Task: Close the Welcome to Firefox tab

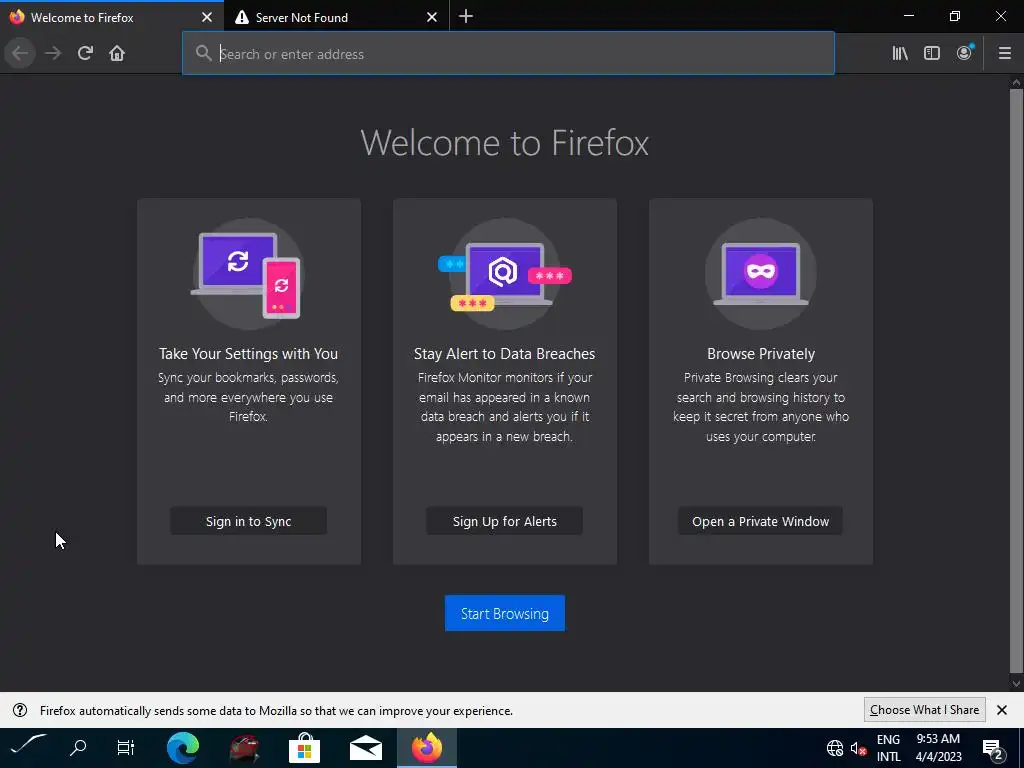Action: pos(207,18)
